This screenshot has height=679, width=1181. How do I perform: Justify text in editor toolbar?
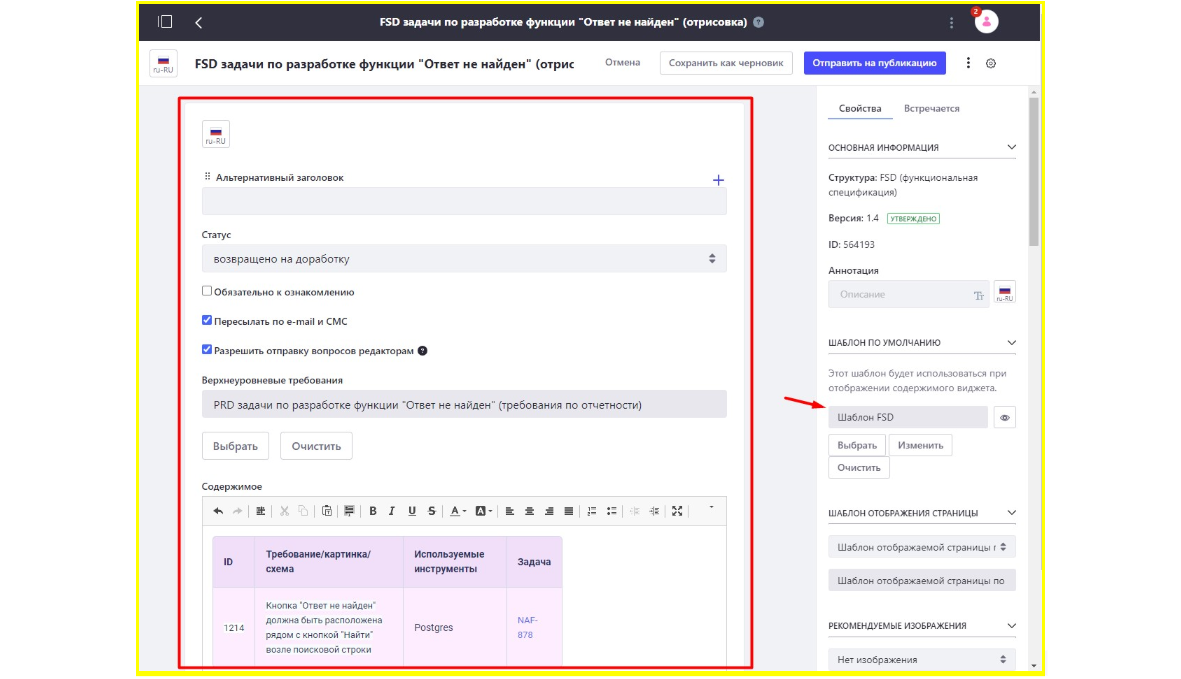click(569, 511)
